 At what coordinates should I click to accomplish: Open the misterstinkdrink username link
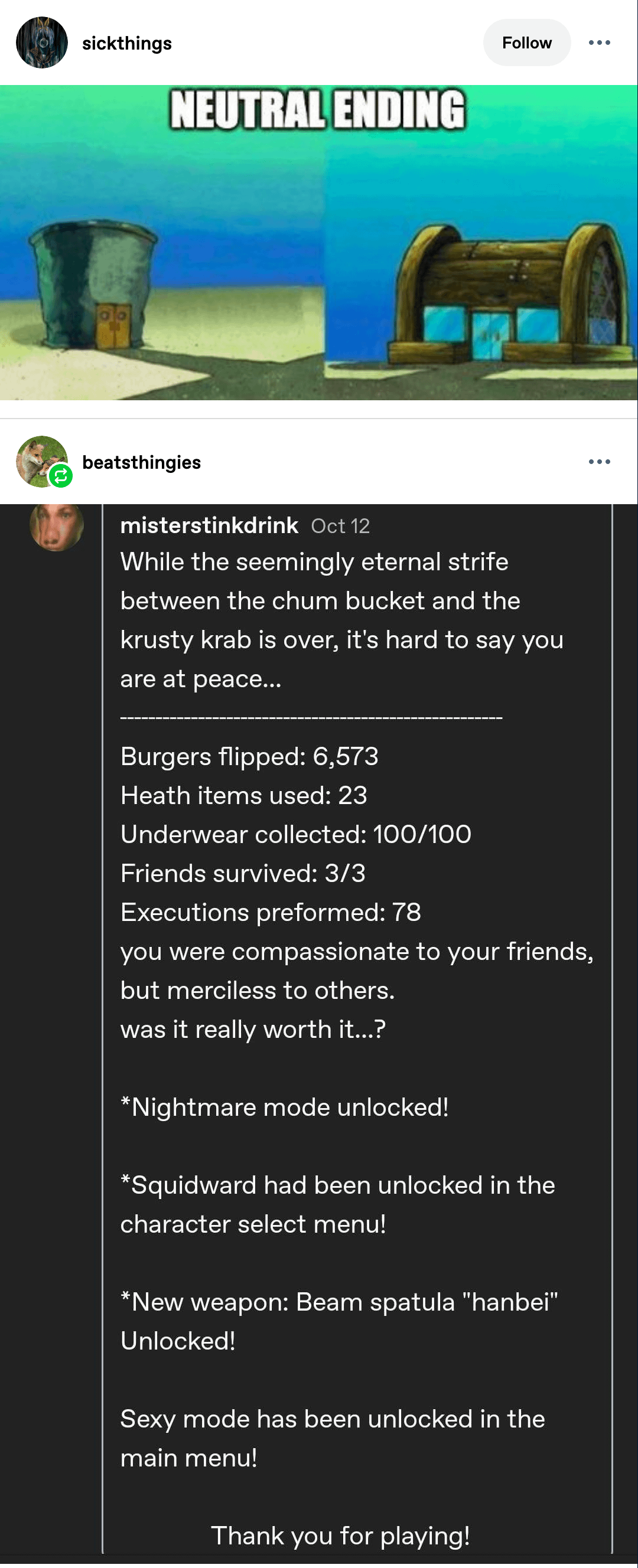209,525
